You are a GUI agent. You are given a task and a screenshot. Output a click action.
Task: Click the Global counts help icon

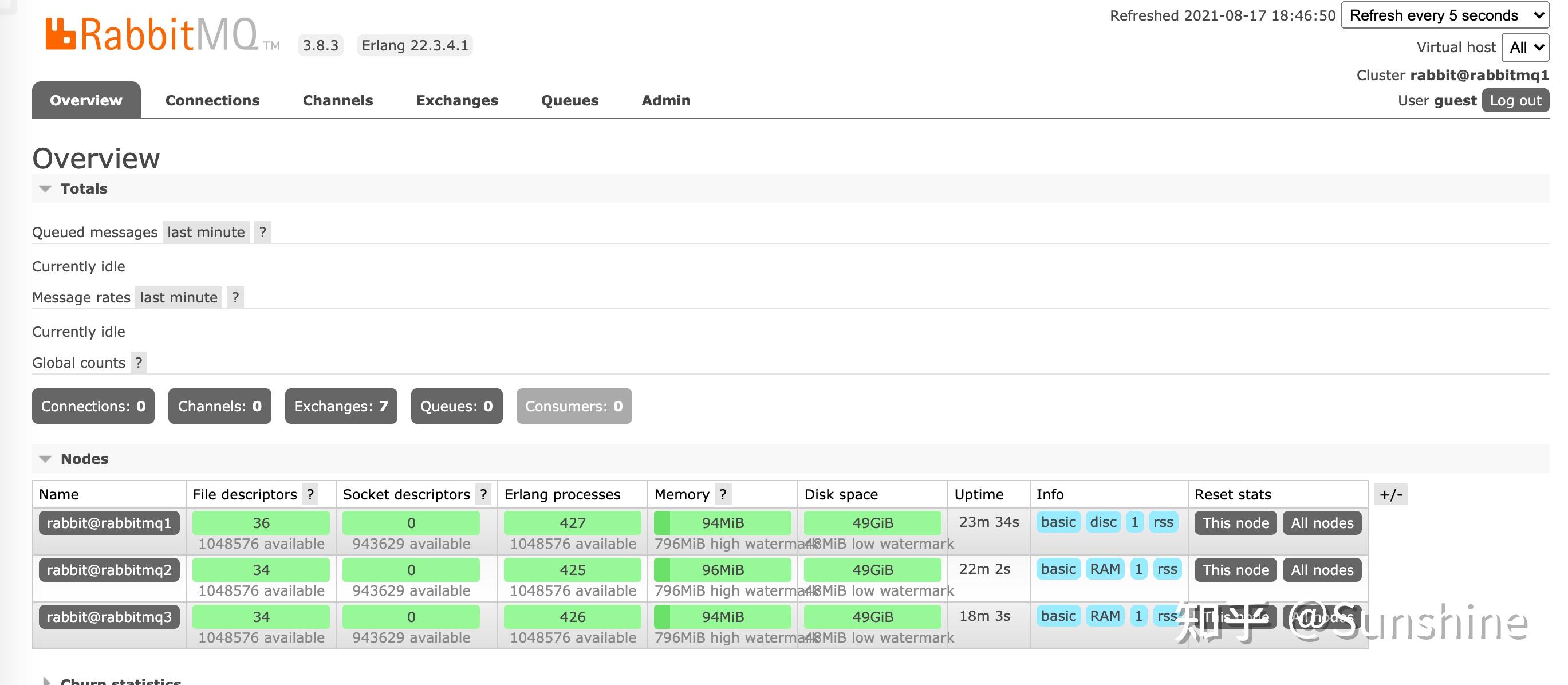pos(138,363)
